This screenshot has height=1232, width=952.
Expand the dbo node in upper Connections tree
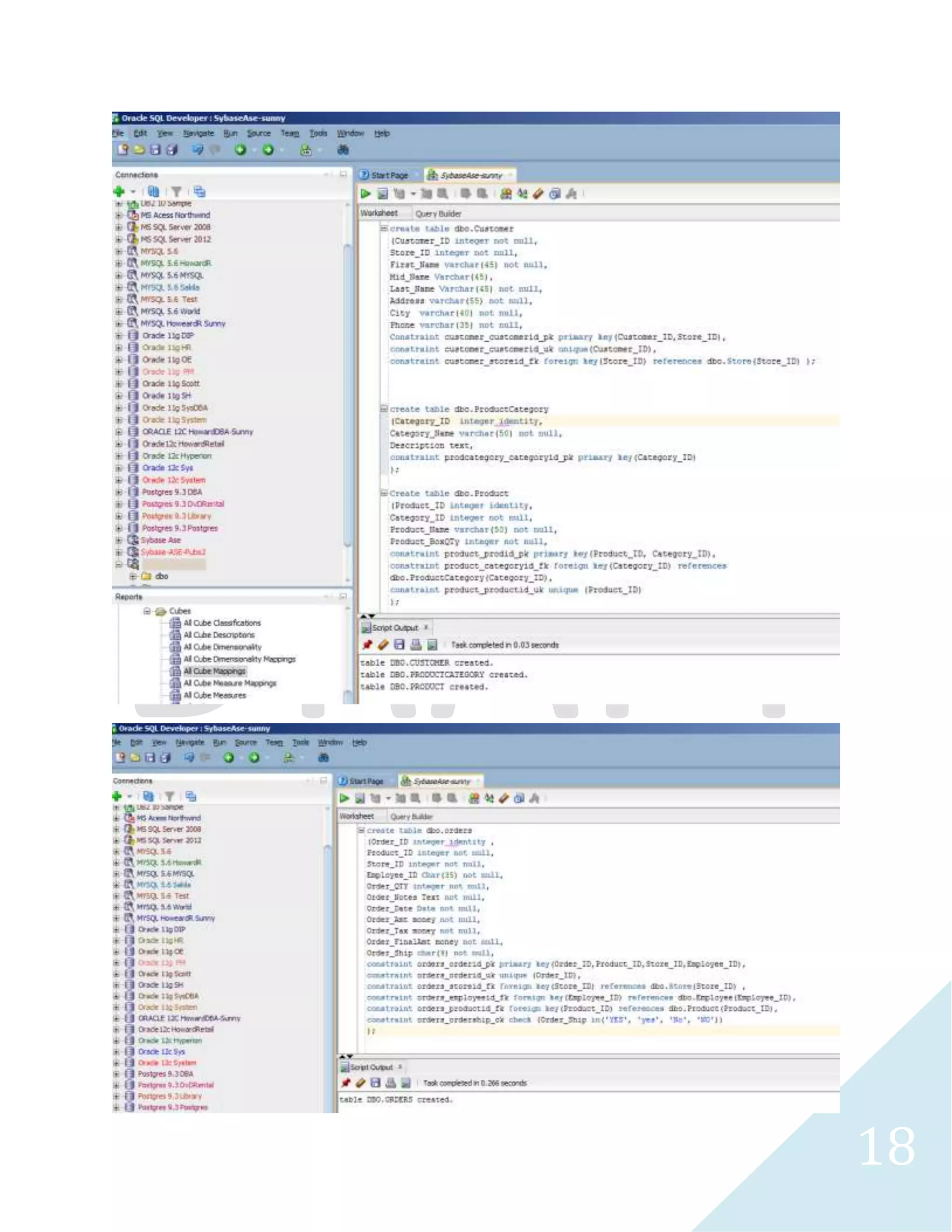coord(133,576)
